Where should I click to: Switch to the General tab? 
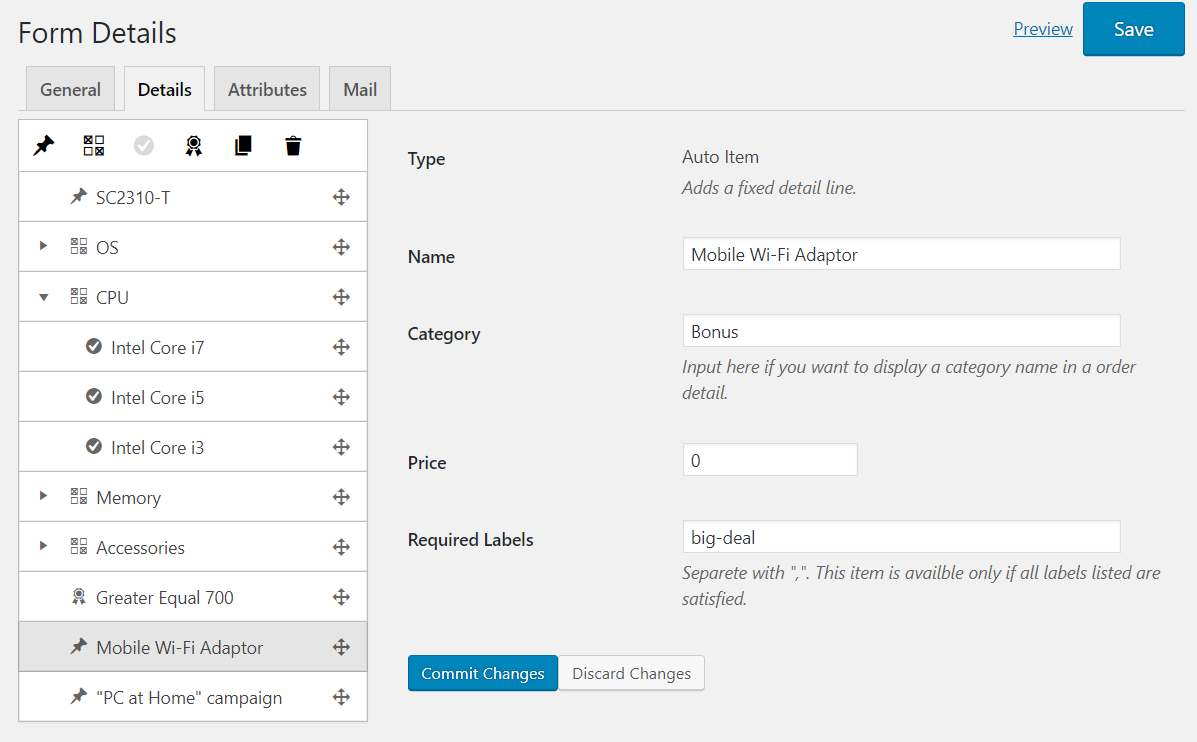coord(70,88)
